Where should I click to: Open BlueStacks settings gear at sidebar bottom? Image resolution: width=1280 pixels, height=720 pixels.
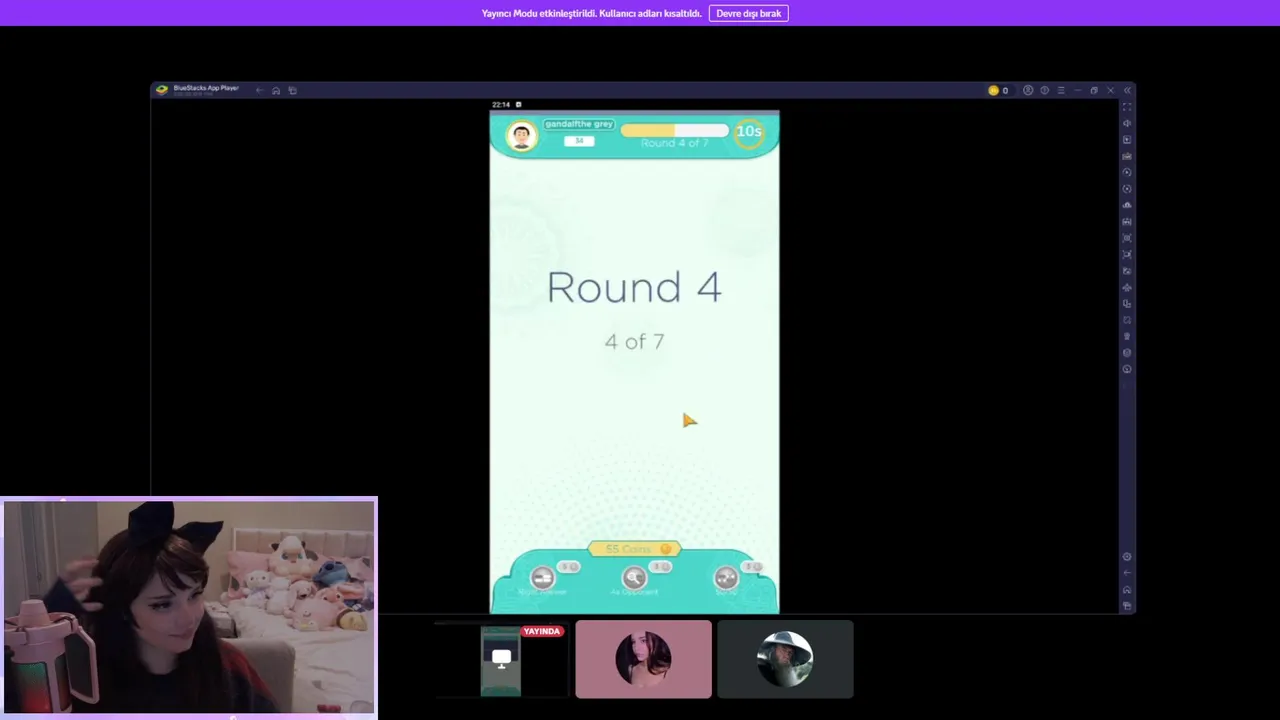point(1127,557)
